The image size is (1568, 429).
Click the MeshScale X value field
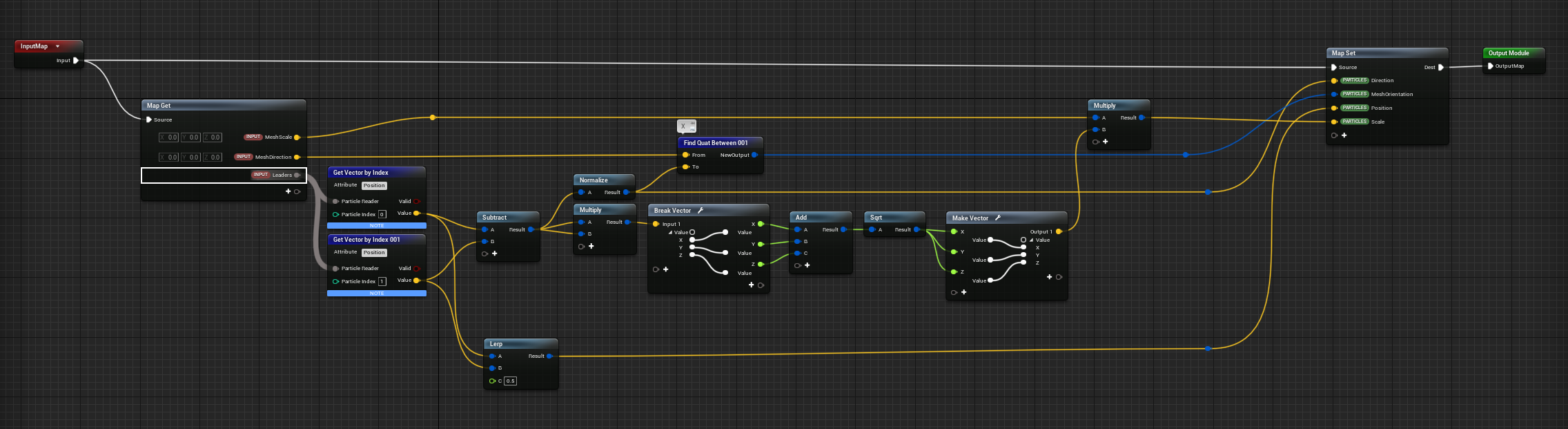[169, 137]
